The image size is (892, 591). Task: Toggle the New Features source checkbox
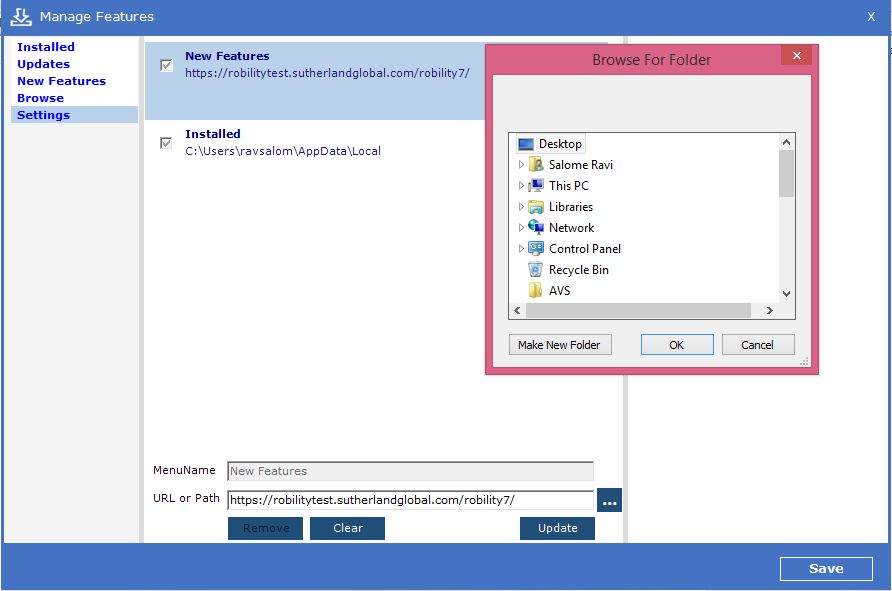[166, 66]
